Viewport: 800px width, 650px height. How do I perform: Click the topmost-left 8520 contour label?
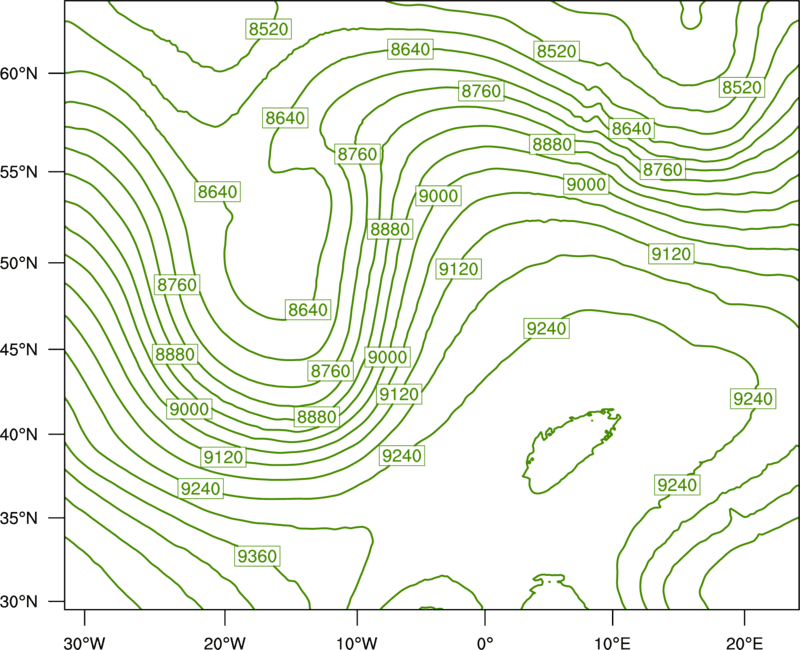click(268, 29)
